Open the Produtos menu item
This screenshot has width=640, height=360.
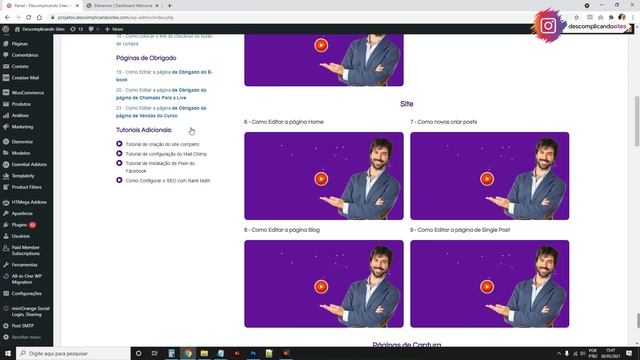coord(21,104)
